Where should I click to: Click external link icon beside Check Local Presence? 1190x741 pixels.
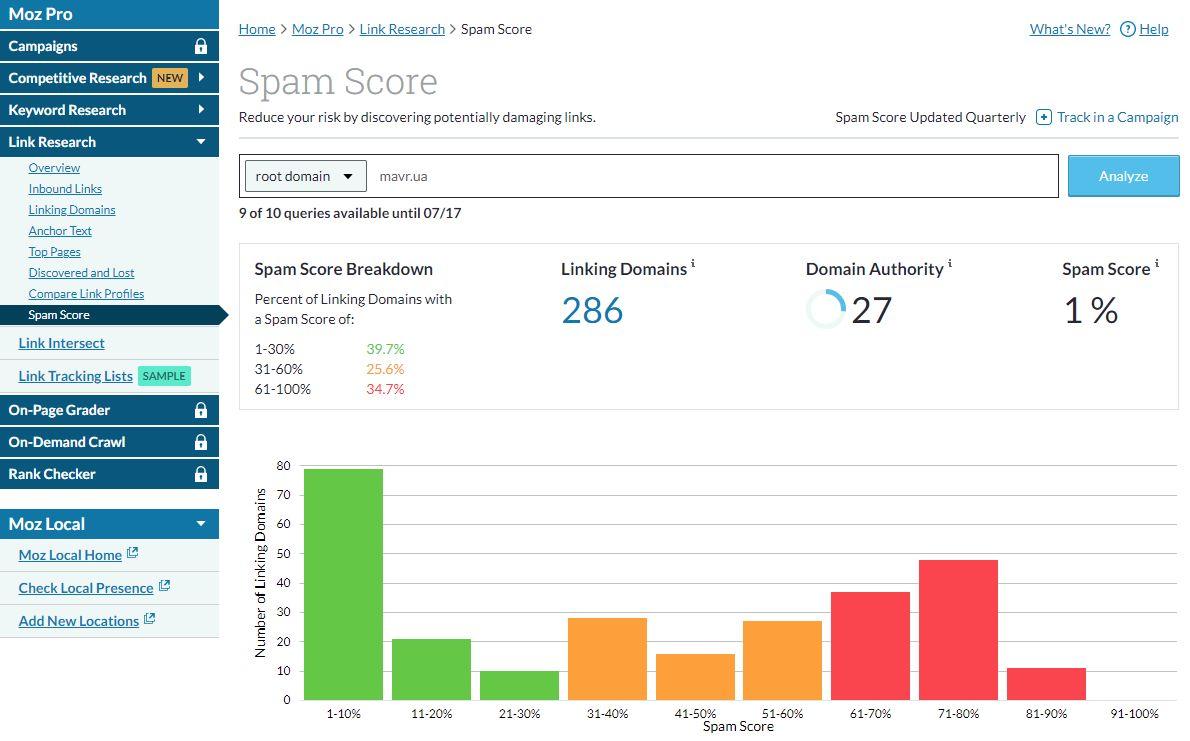pyautogui.click(x=164, y=586)
